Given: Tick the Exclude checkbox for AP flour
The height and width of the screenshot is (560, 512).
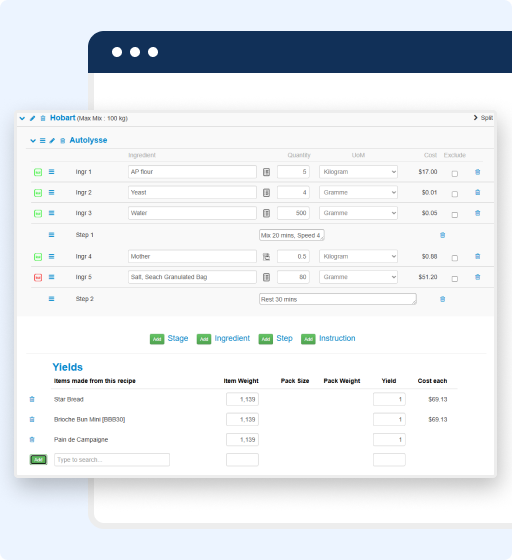Looking at the screenshot, I should coord(455,174).
